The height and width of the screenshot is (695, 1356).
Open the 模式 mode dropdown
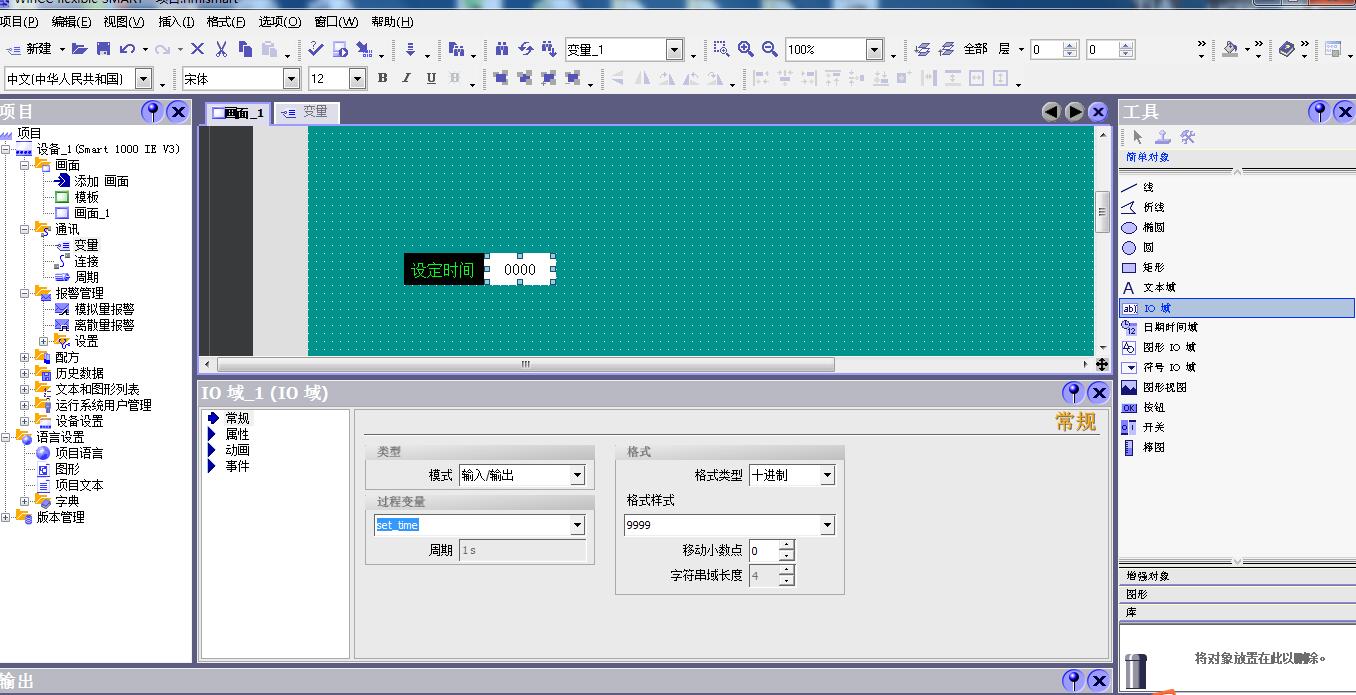(x=577, y=476)
